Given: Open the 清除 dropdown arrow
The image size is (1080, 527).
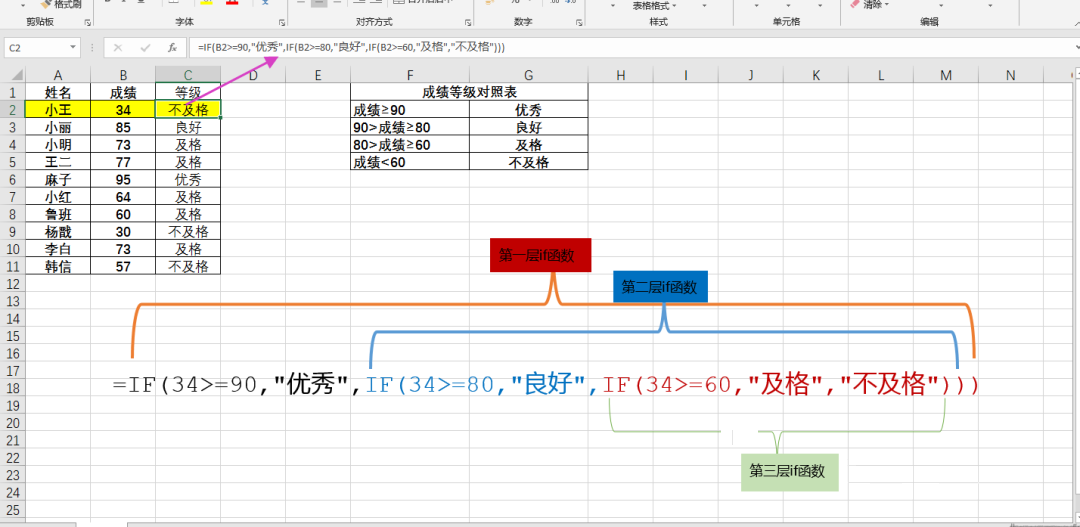Looking at the screenshot, I should pyautogui.click(x=886, y=5).
